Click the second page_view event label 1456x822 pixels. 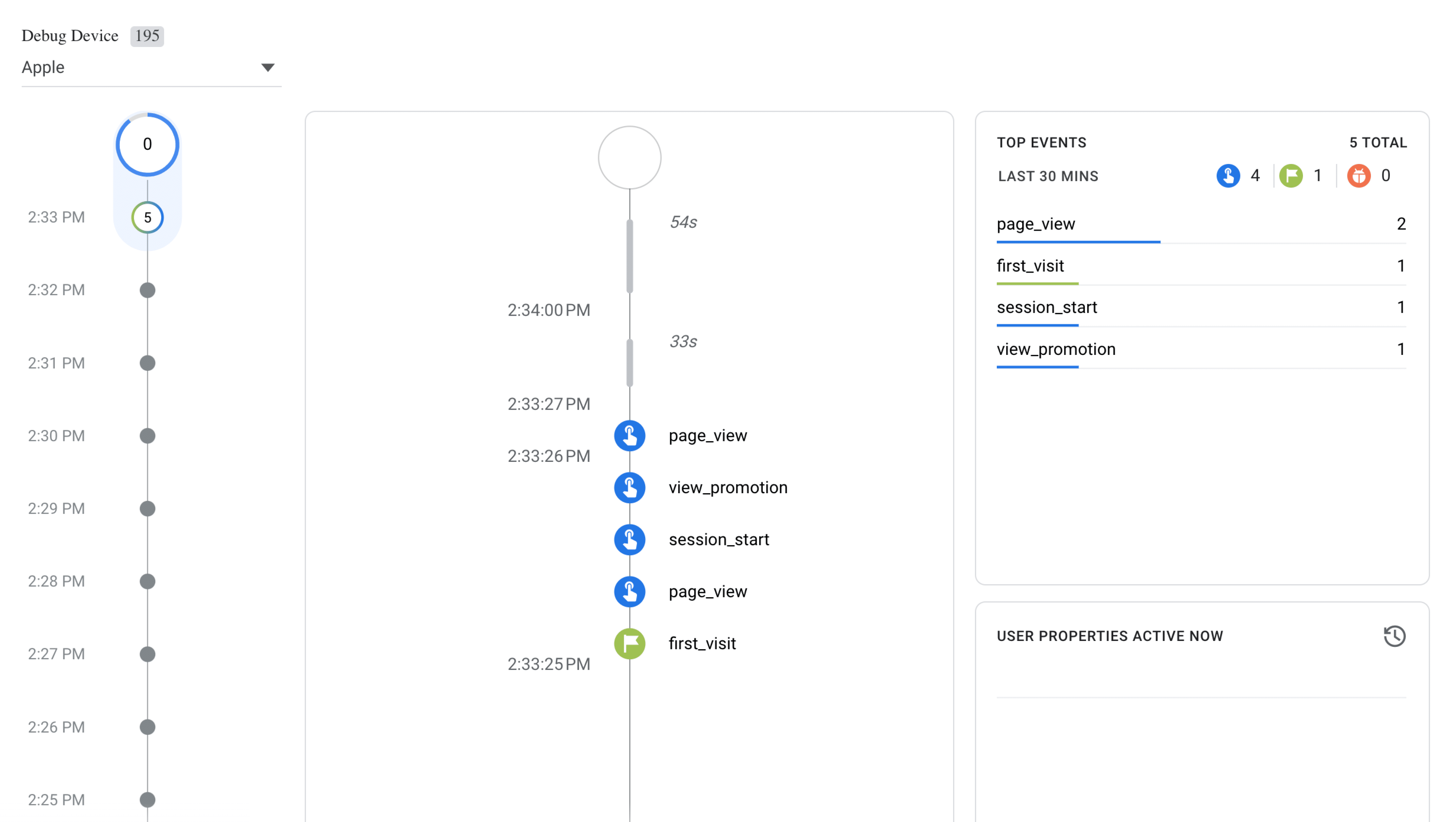708,592
